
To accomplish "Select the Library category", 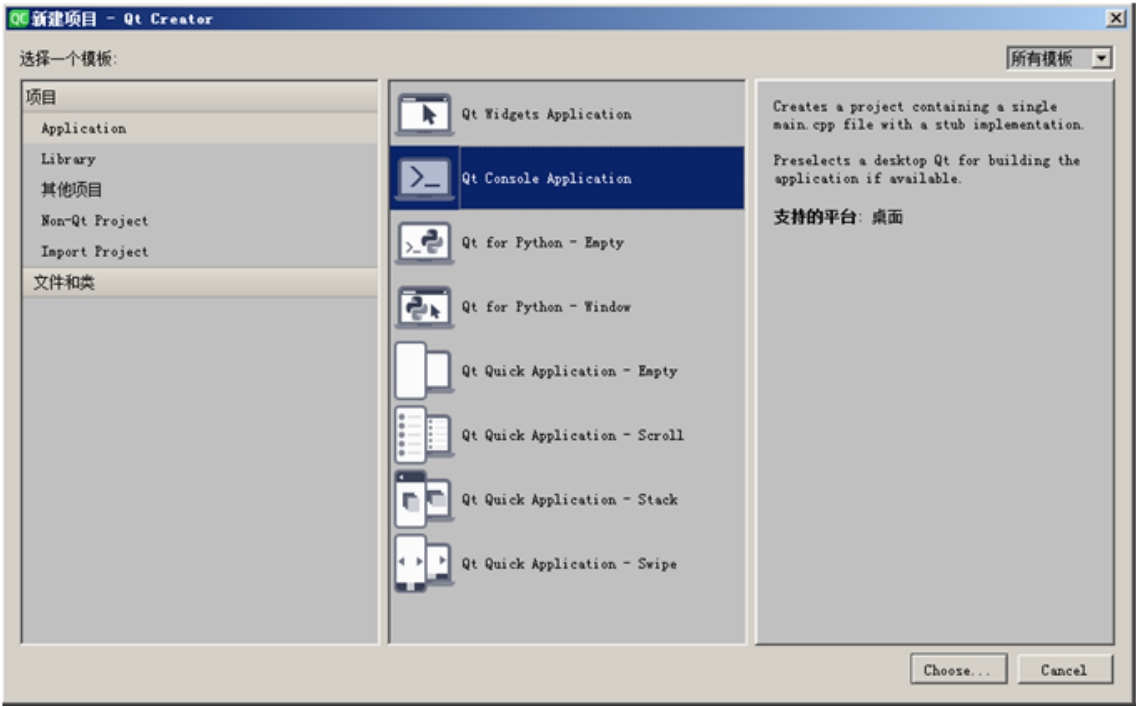I will point(200,159).
